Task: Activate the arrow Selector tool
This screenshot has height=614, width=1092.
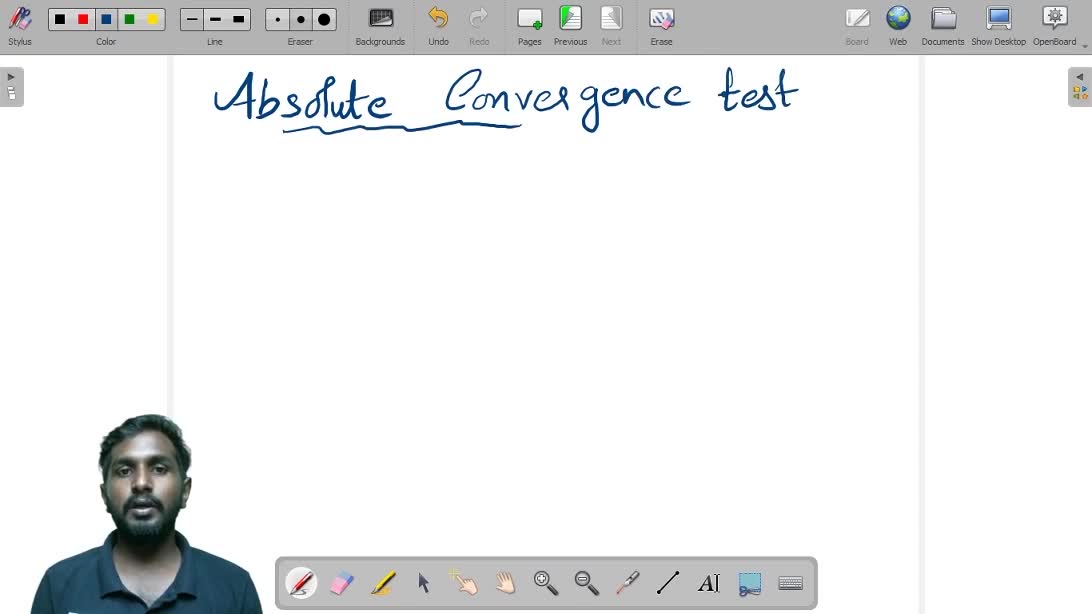Action: click(423, 583)
